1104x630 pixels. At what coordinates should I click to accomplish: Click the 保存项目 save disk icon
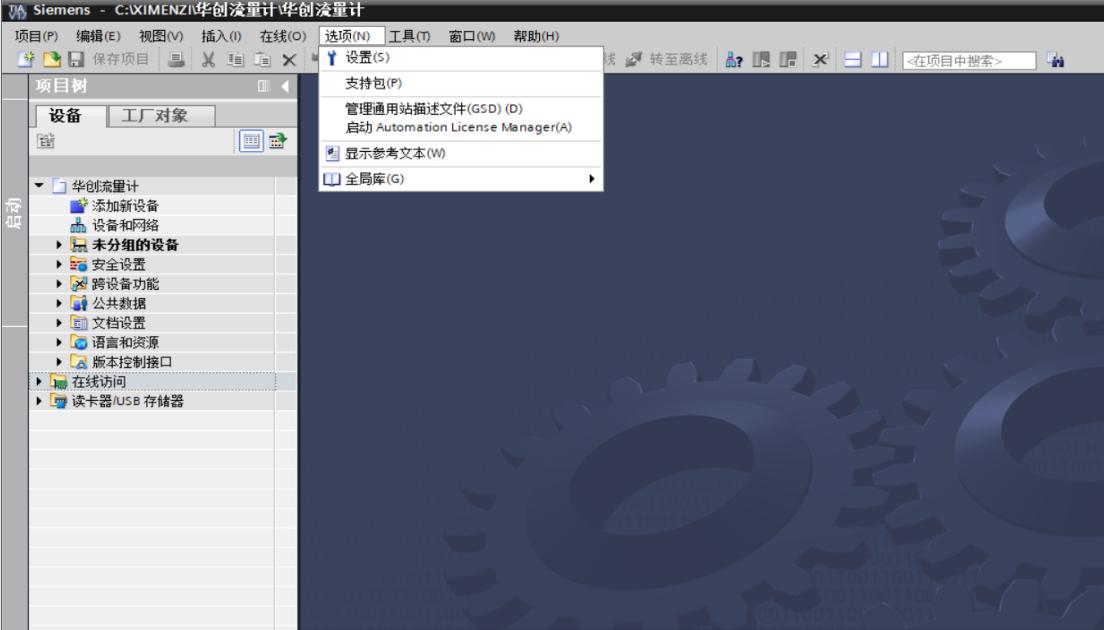pos(76,60)
